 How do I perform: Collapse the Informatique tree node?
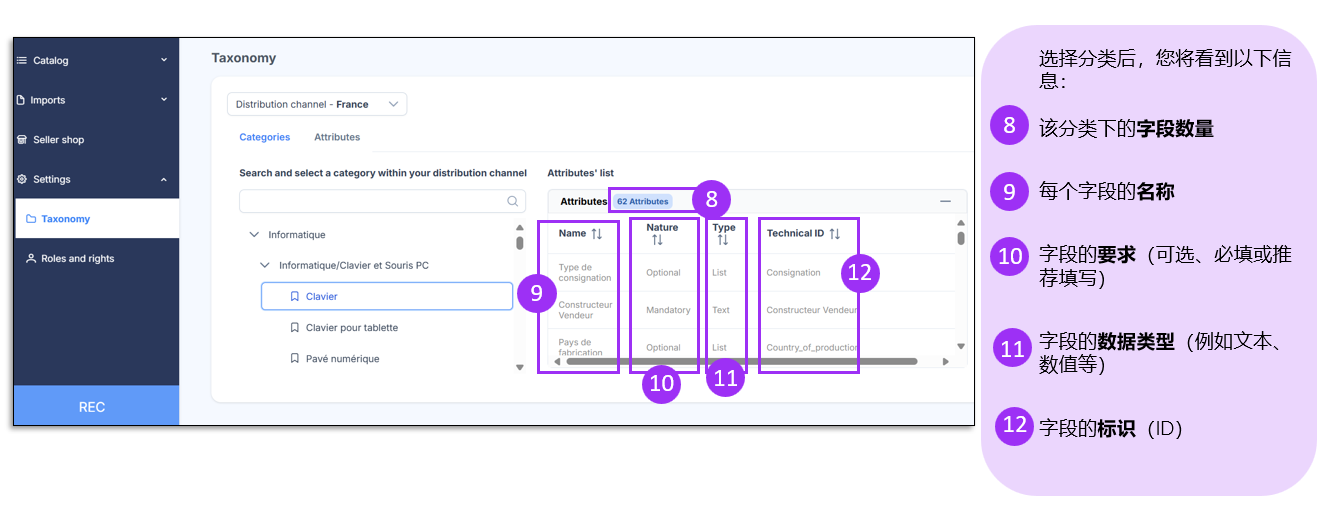click(253, 235)
